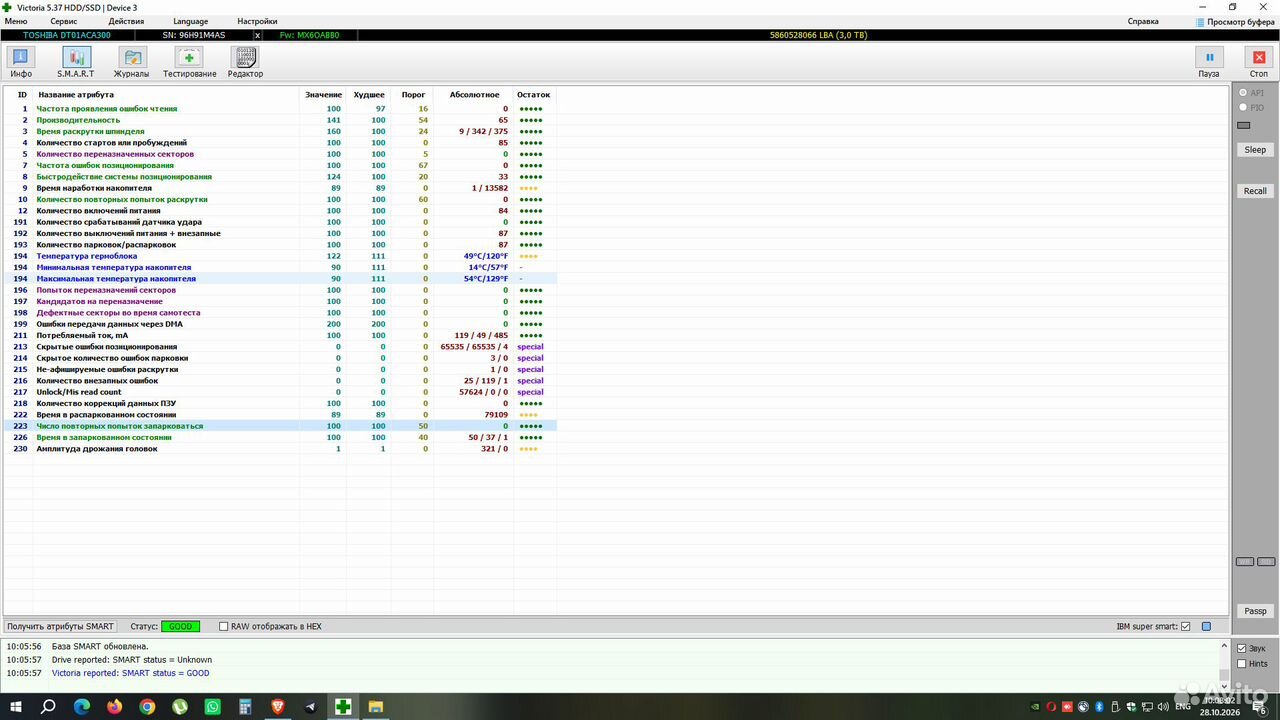1280x720 pixels.
Task: Select the Температура гермоблока attribute row
Action: click(x=280, y=256)
